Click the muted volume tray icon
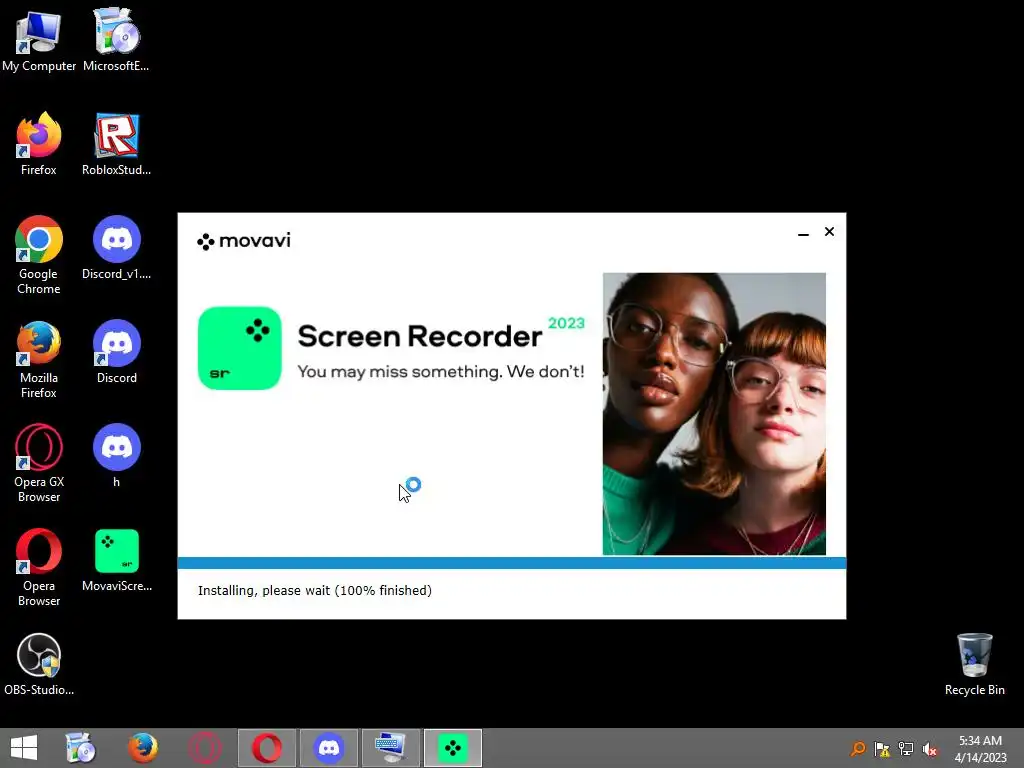The width and height of the screenshot is (1024, 768). point(930,748)
